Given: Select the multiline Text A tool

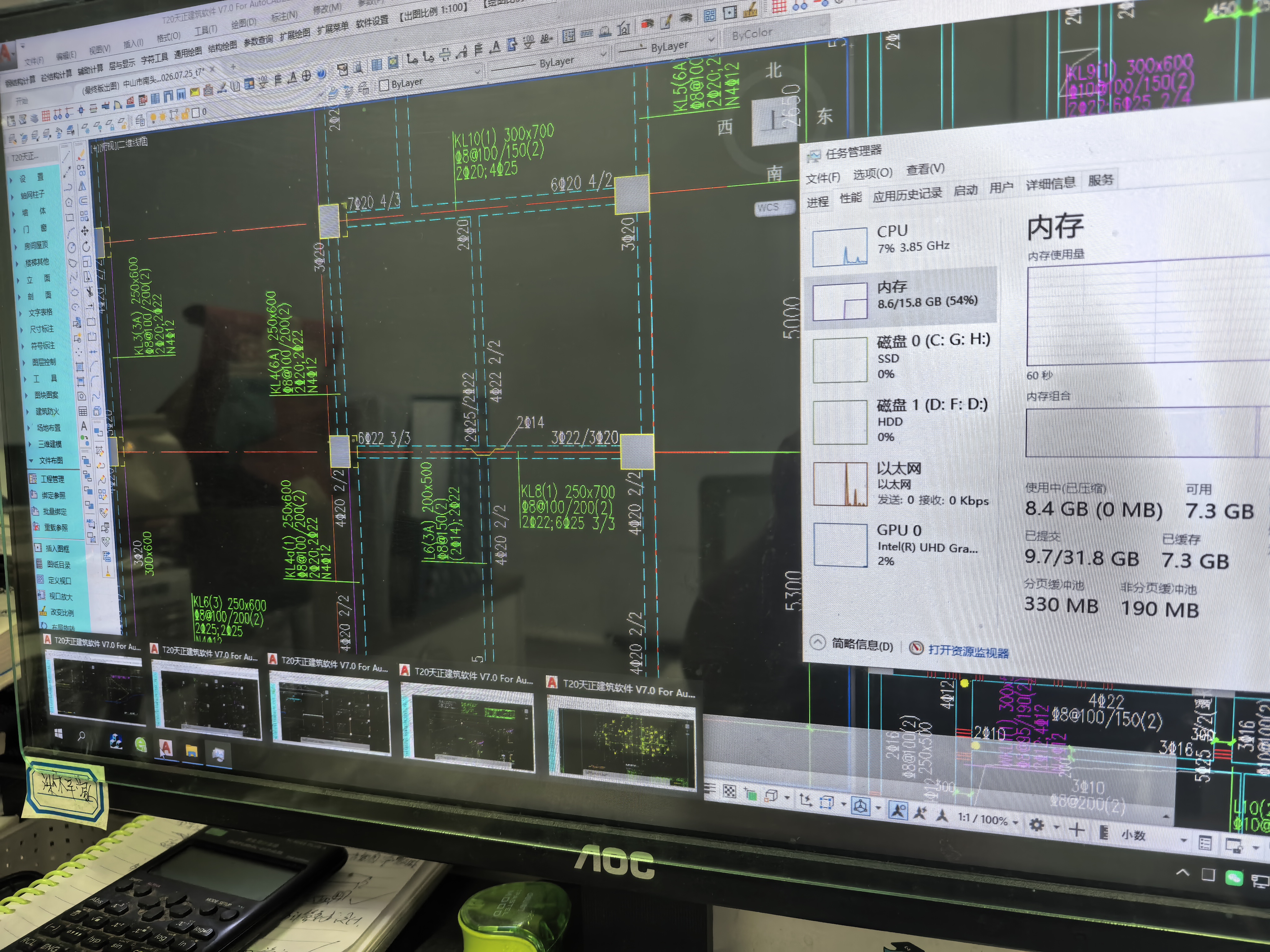Looking at the screenshot, I should (x=84, y=426).
